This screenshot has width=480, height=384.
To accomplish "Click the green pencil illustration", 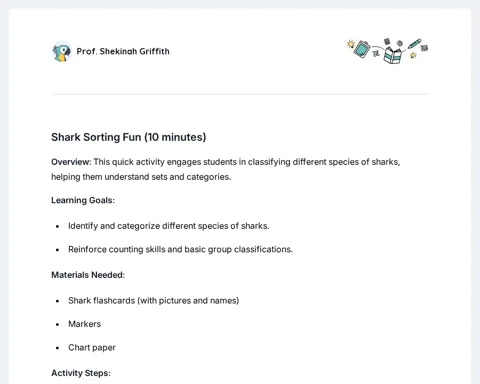I will (x=414, y=44).
